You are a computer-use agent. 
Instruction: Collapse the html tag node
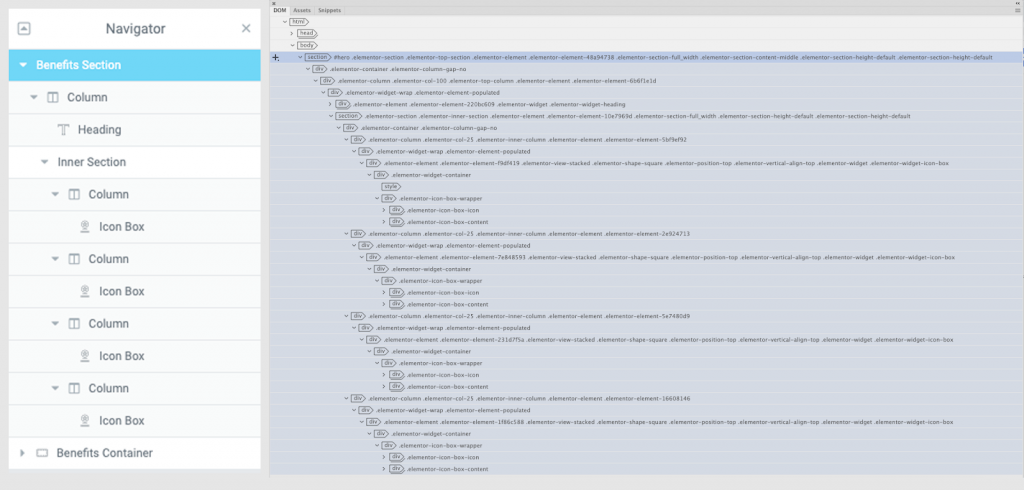click(x=285, y=21)
